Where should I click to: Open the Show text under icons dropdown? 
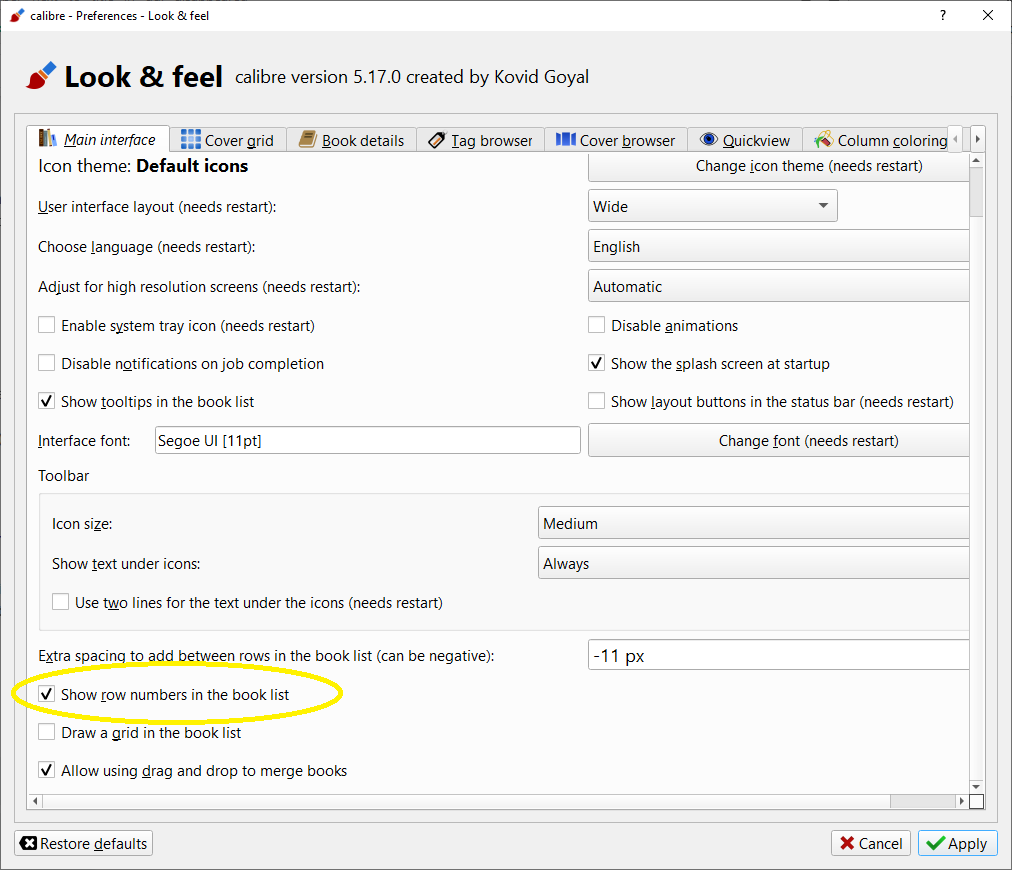(x=754, y=563)
